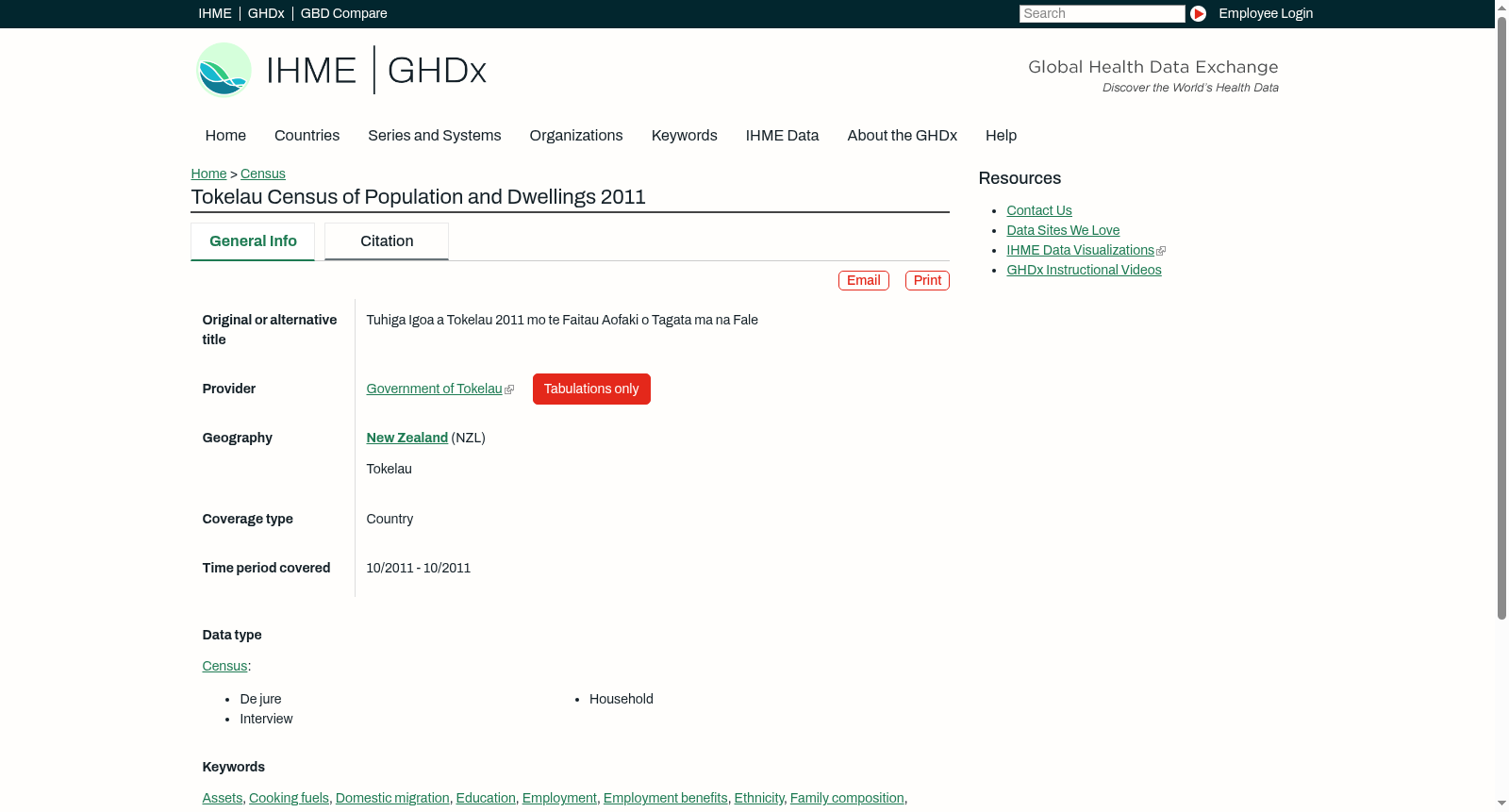Open GBD Compare in top bar
Screen dimensions: 1509x812
(x=344, y=13)
